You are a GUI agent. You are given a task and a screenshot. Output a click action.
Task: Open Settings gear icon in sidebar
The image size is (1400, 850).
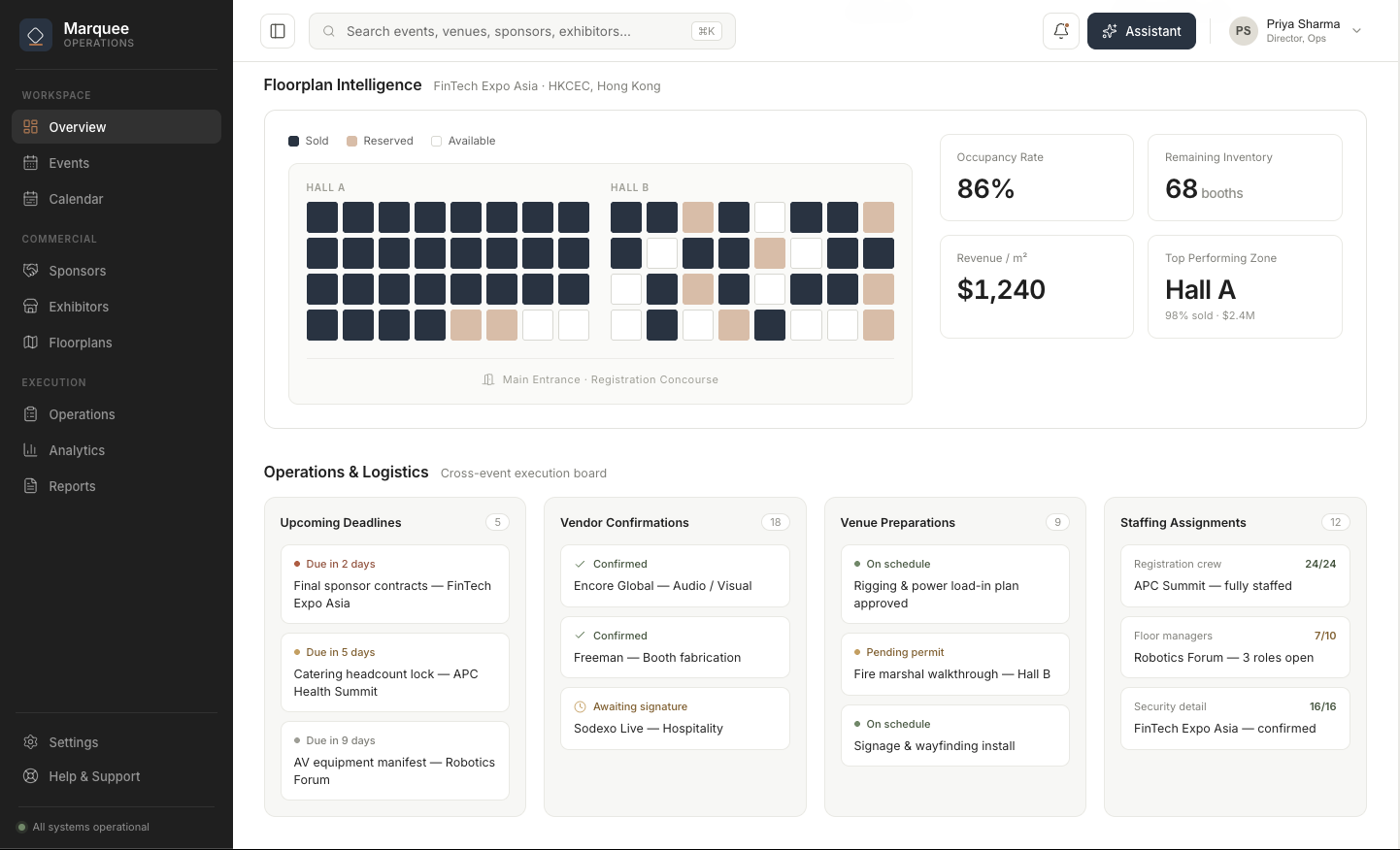click(x=31, y=742)
